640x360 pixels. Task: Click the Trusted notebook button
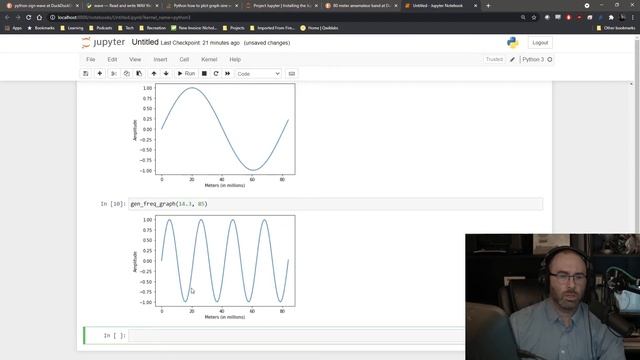(494, 60)
